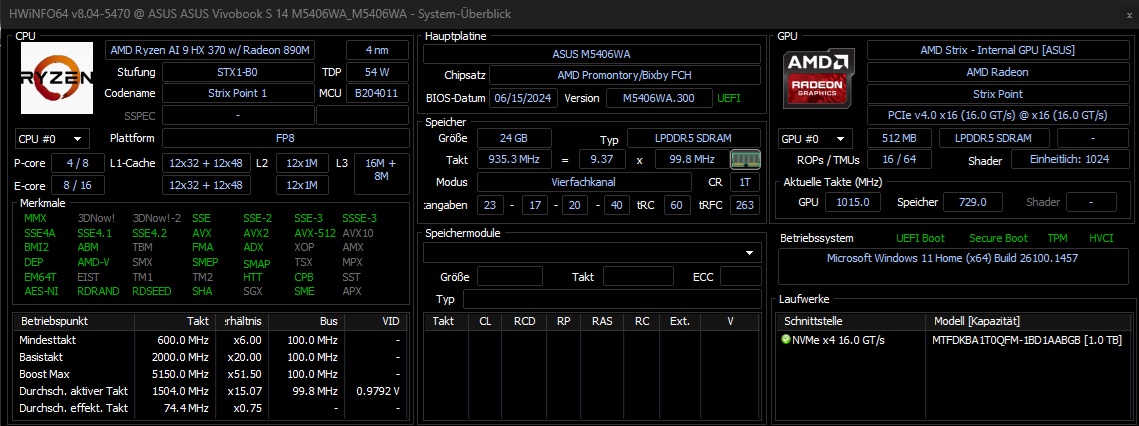This screenshot has width=1139, height=426.
Task: Click the empty Speichermodule Typ field
Action: point(612,300)
